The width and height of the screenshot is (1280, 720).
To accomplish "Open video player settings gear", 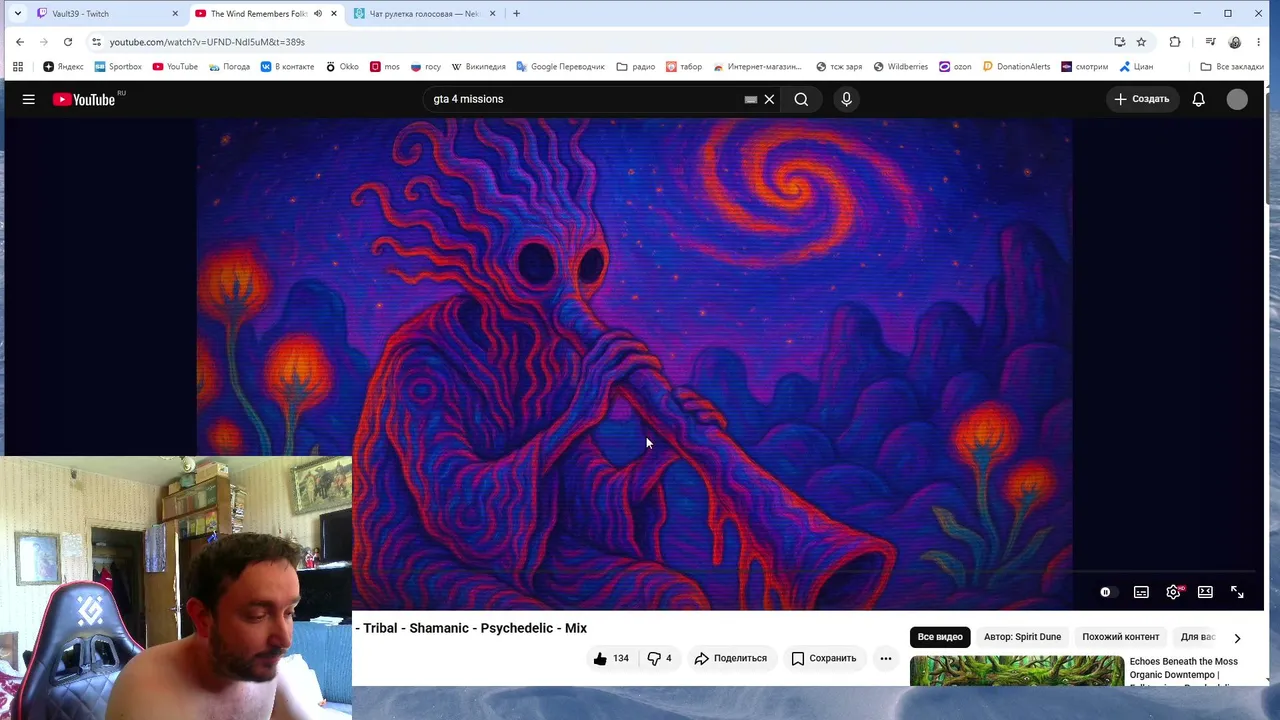I will pyautogui.click(x=1173, y=592).
